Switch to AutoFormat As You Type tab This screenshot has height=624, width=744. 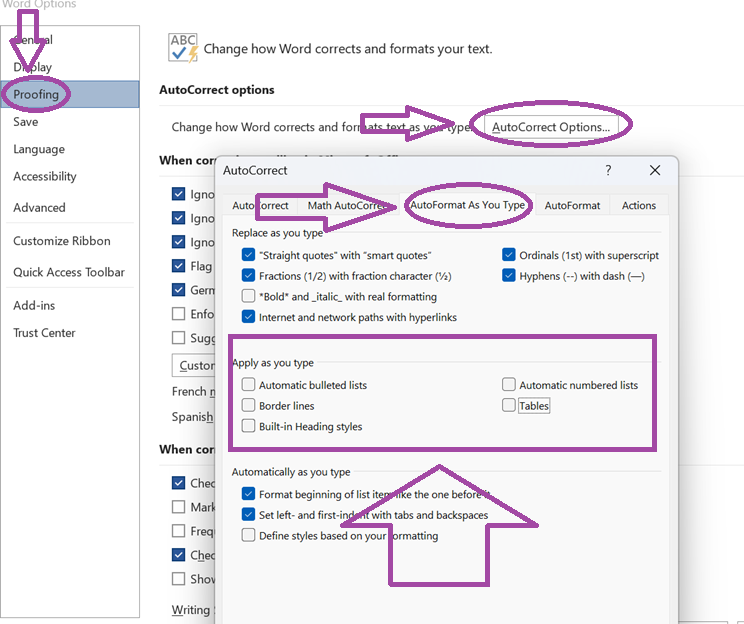(x=467, y=205)
